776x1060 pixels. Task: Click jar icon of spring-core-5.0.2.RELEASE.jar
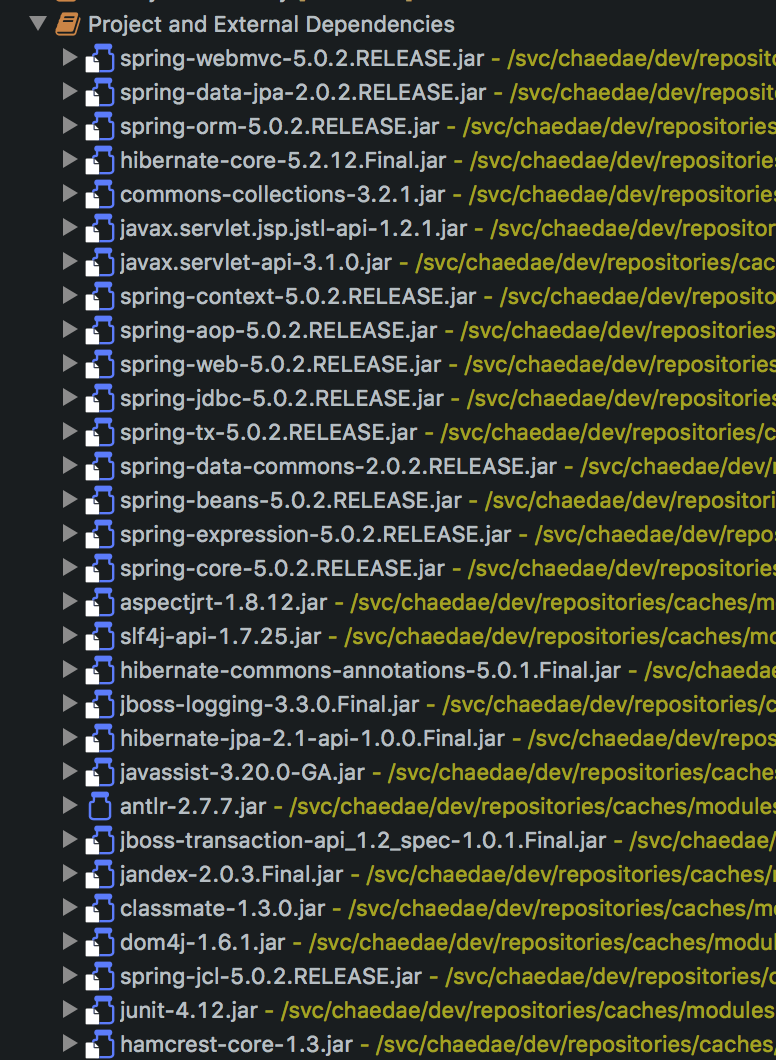(100, 568)
